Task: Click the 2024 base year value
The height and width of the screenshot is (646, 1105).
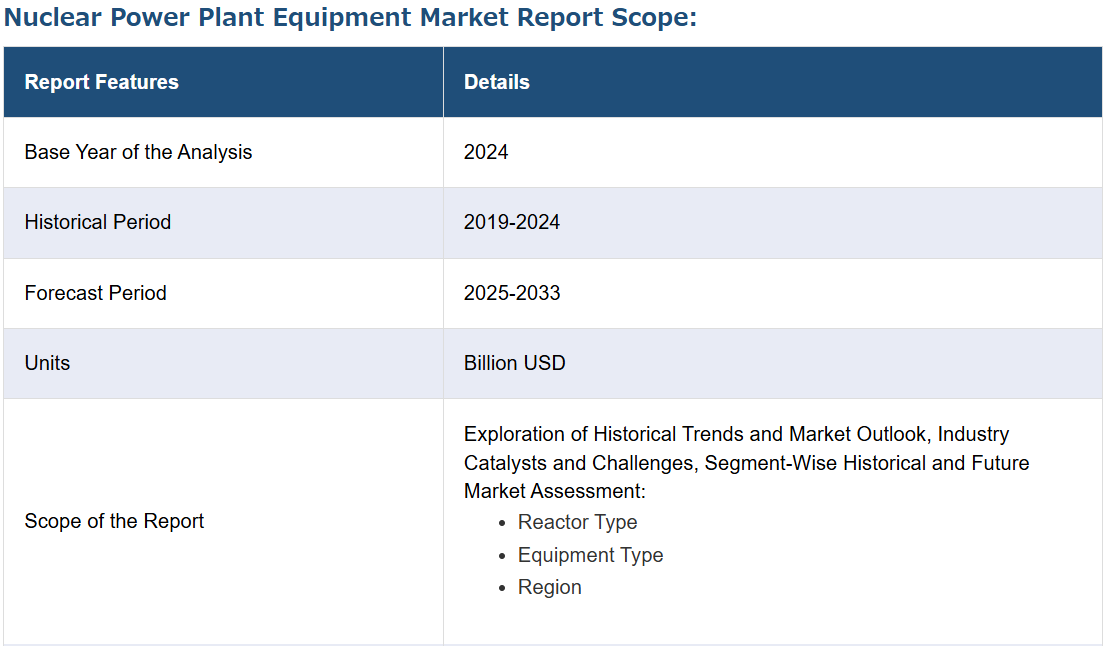Action: tap(486, 152)
